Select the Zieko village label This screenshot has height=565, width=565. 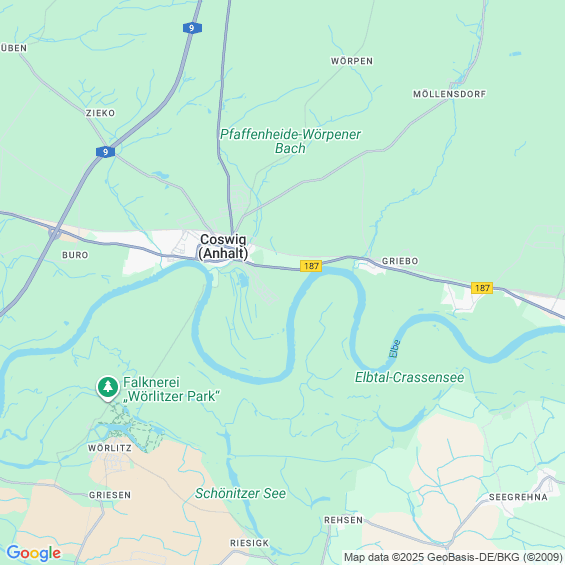click(101, 113)
